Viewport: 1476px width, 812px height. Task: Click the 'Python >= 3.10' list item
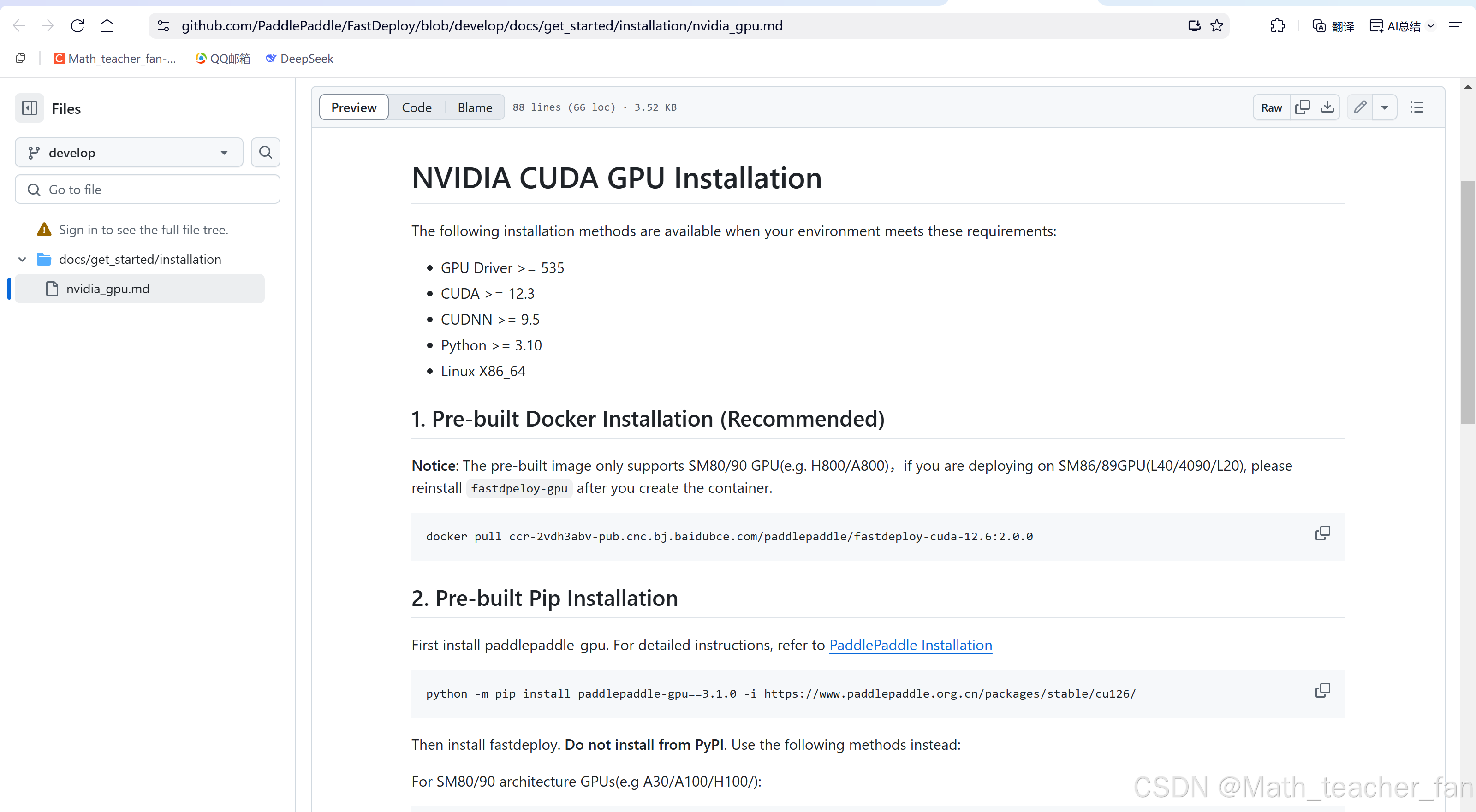(491, 345)
